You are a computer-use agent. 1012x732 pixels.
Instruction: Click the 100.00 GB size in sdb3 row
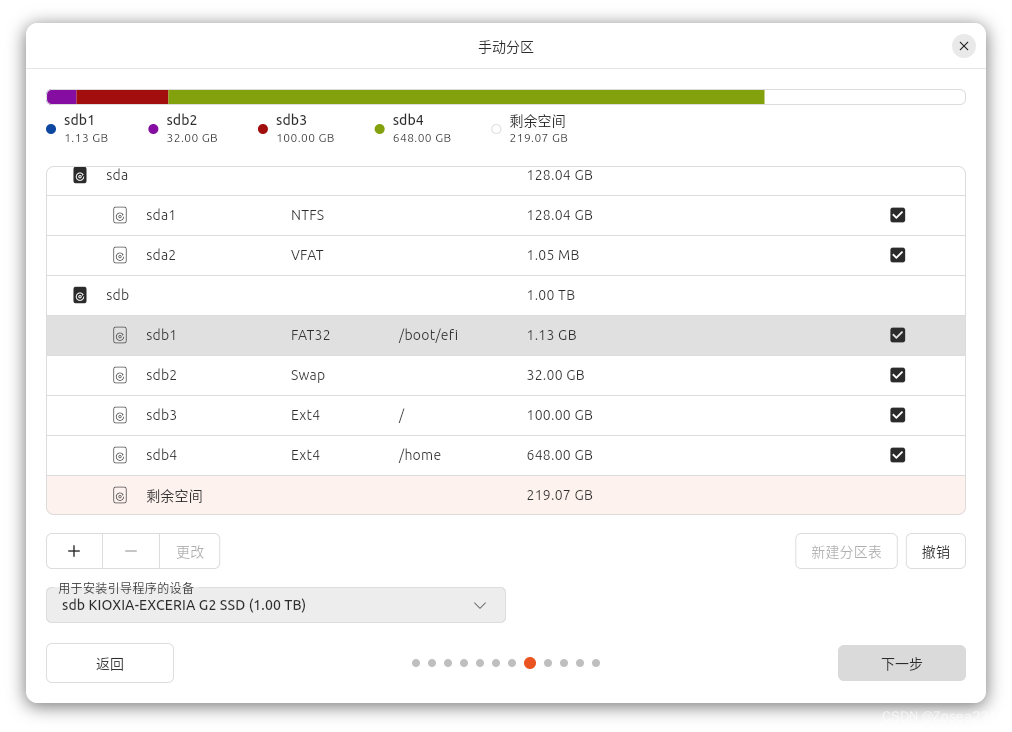coord(560,415)
